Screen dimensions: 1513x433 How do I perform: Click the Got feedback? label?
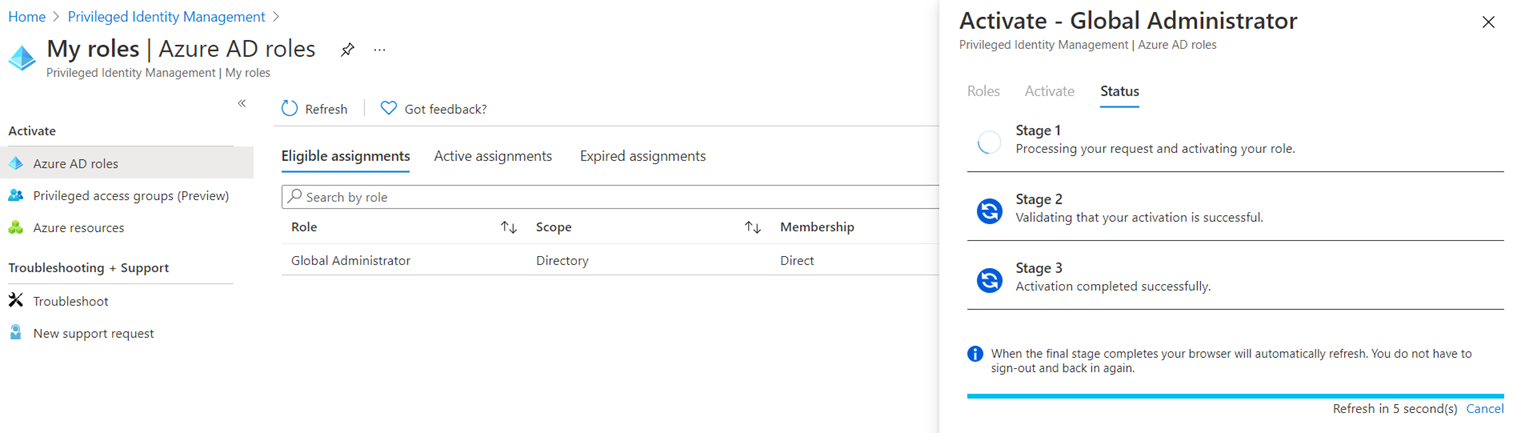click(445, 109)
